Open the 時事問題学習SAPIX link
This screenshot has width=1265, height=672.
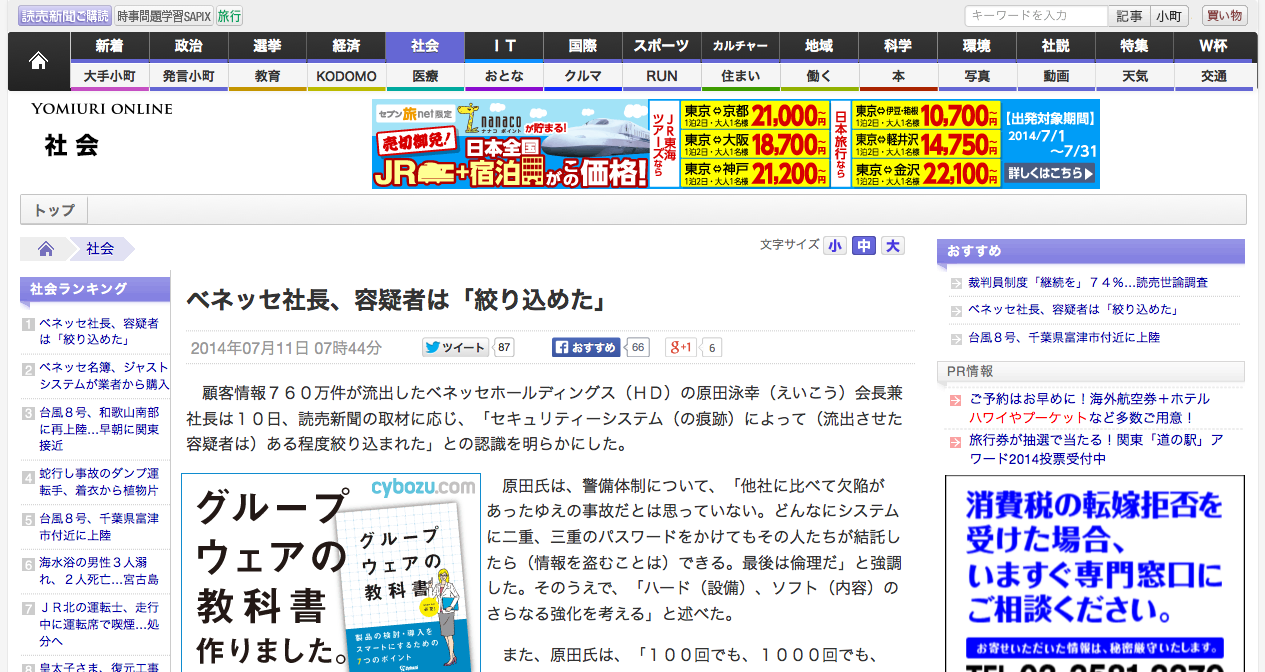click(164, 16)
